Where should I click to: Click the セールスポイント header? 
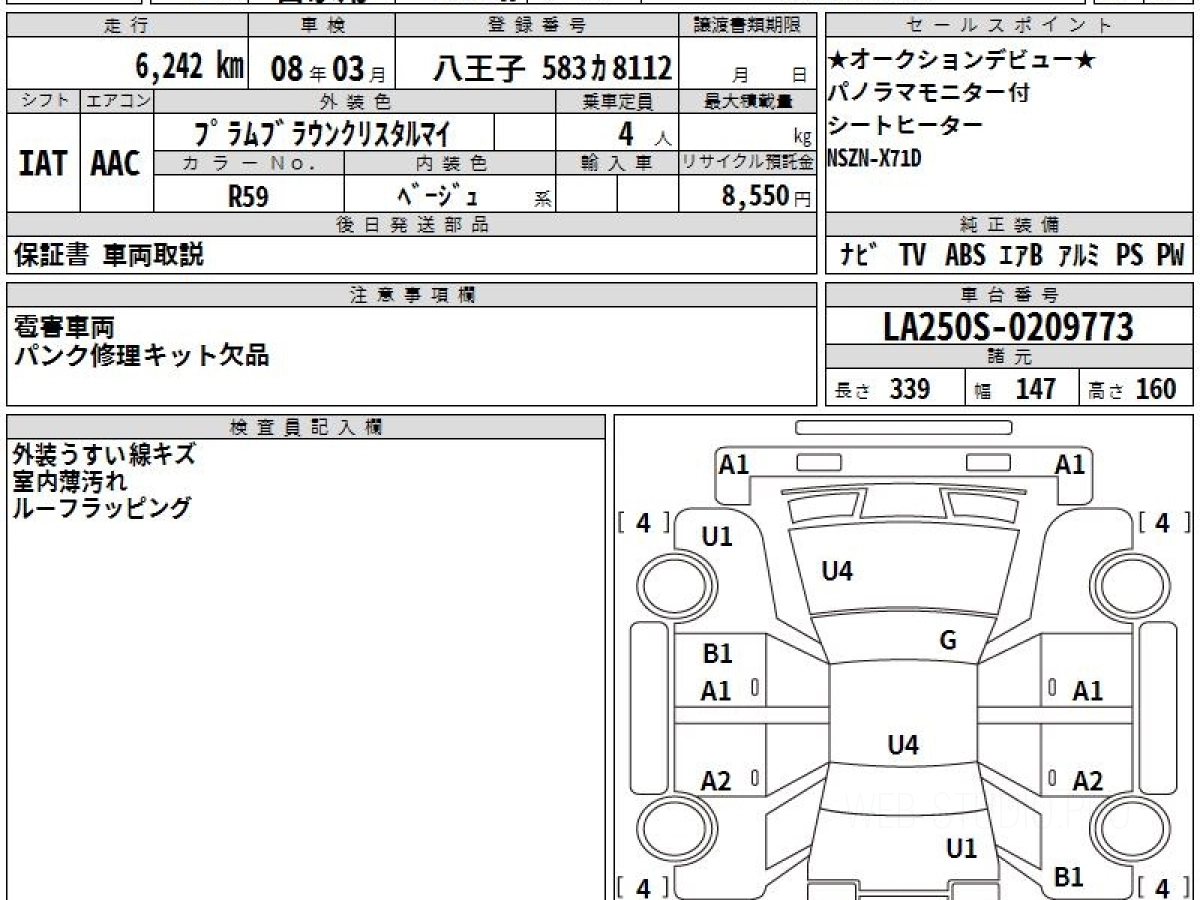(x=1009, y=26)
